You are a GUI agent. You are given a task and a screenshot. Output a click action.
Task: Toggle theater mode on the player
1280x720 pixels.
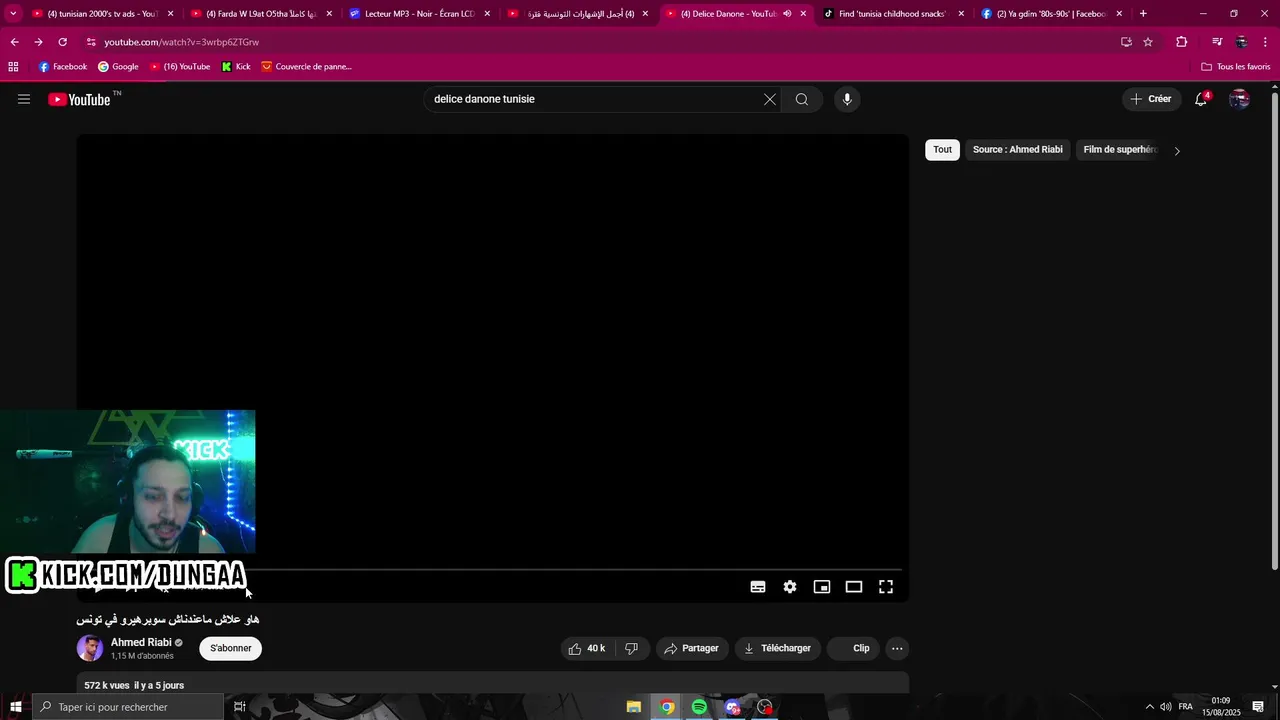[854, 587]
